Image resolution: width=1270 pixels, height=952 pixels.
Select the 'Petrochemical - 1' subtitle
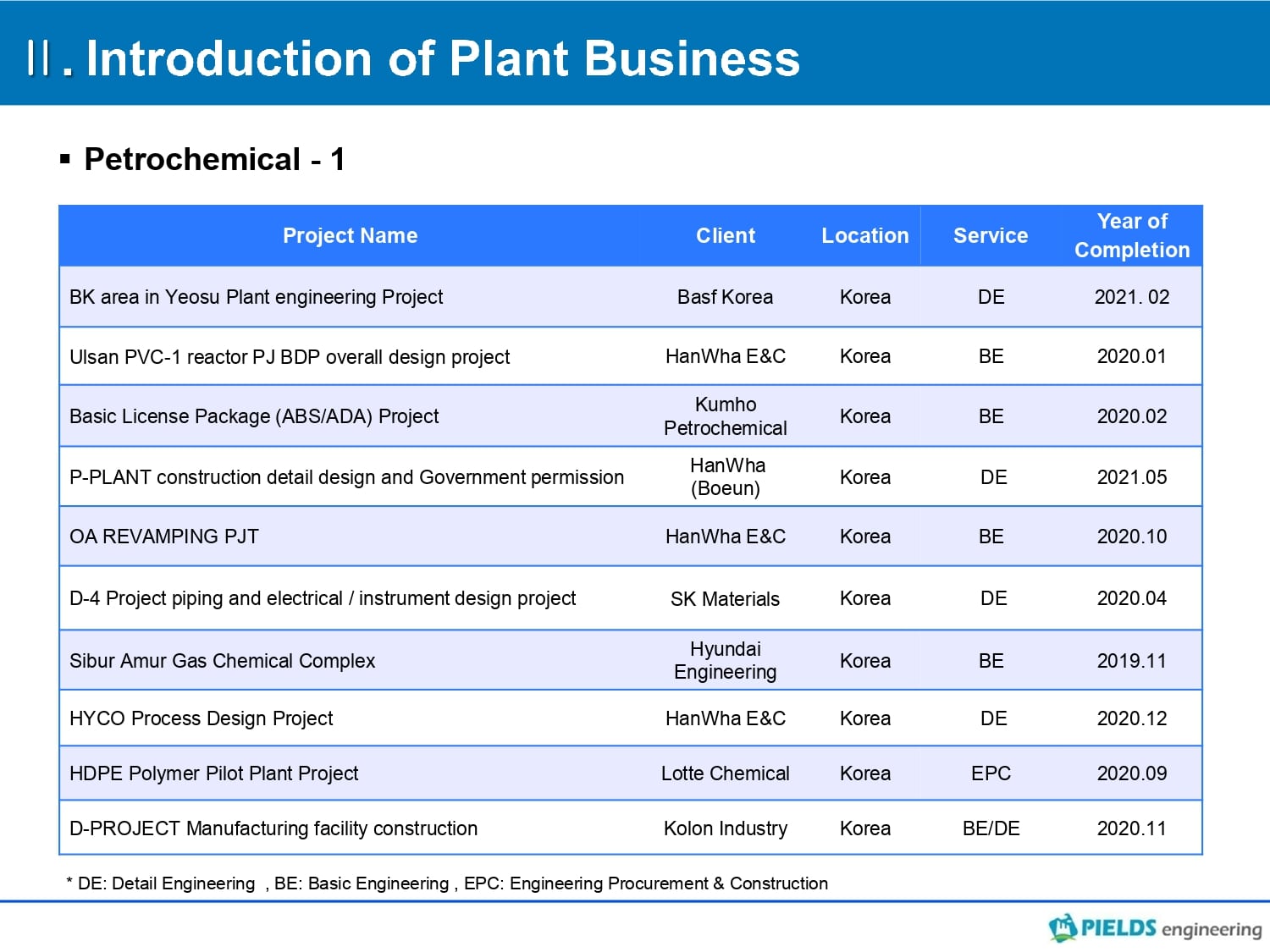point(214,159)
